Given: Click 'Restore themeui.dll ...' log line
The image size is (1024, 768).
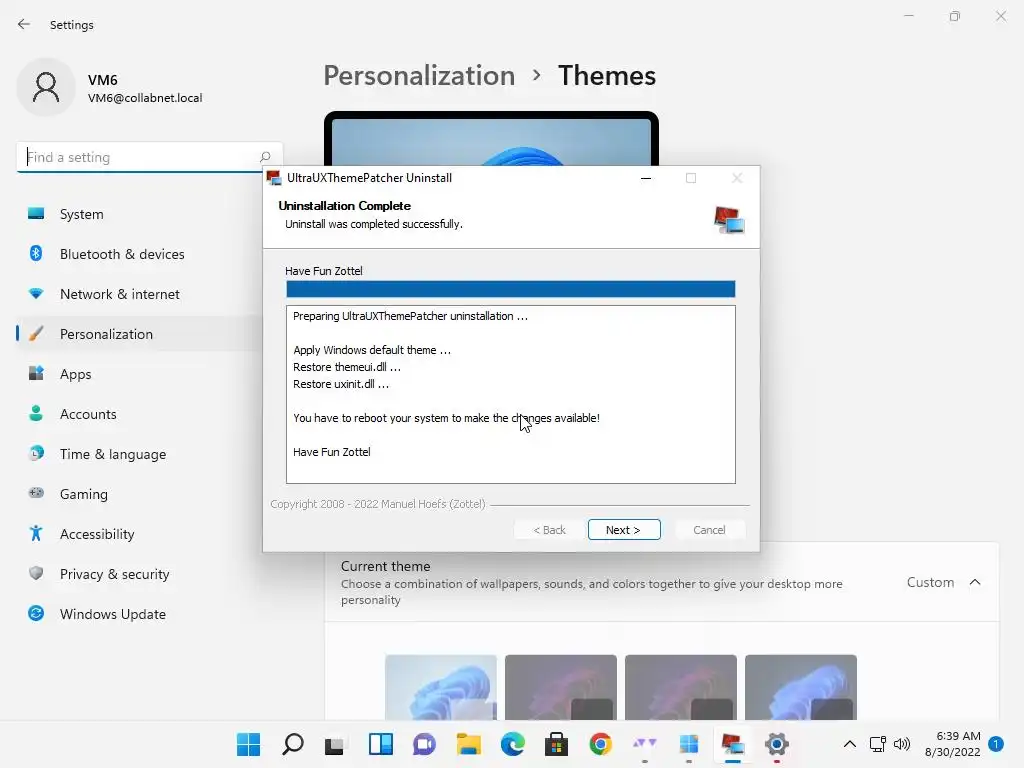Looking at the screenshot, I should (x=347, y=367).
